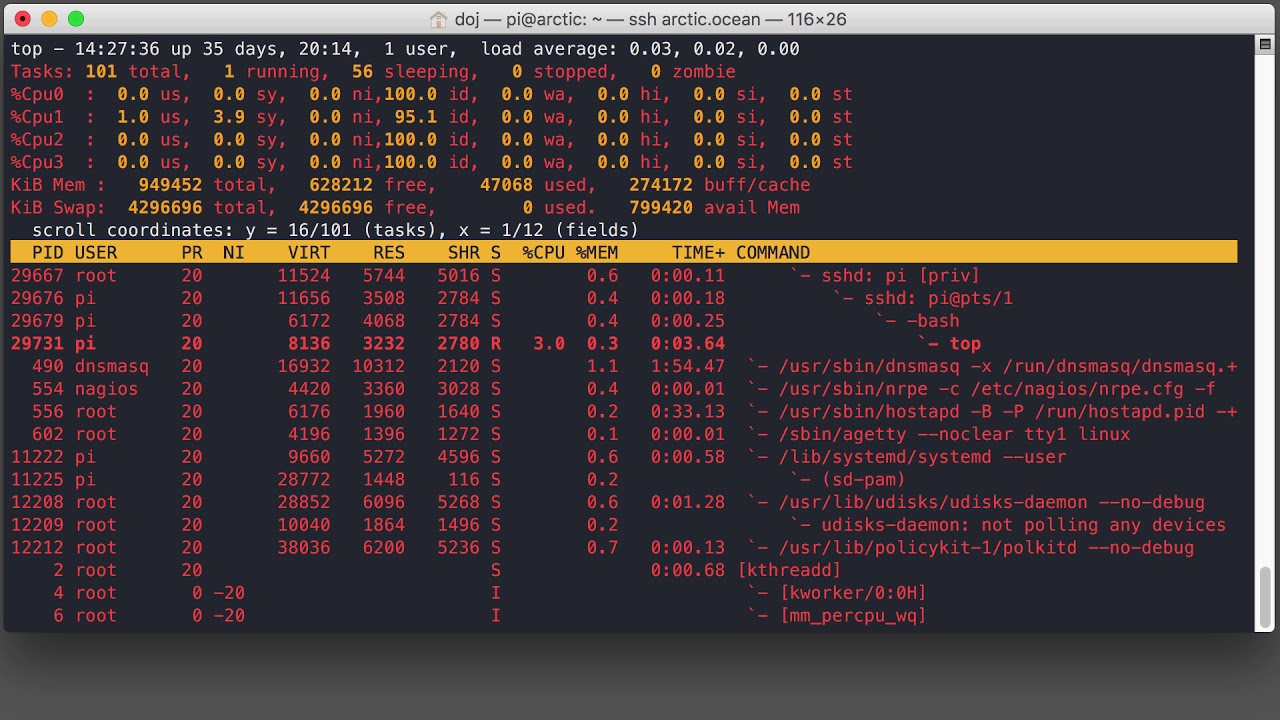Click the '95.1 id' value on Cpu1
The image size is (1280, 720).
point(437,117)
